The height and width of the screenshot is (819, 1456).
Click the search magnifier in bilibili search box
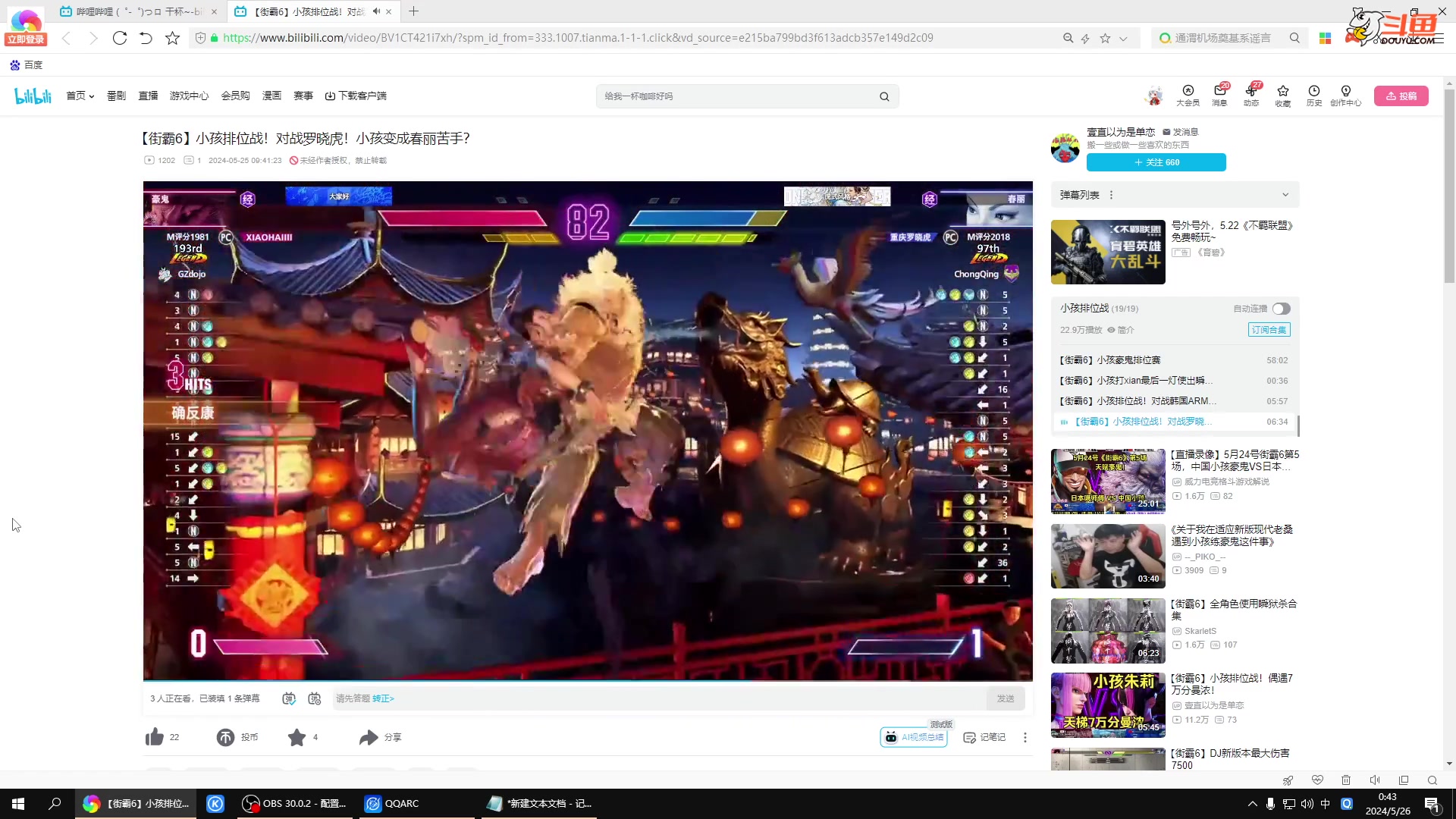(x=884, y=96)
